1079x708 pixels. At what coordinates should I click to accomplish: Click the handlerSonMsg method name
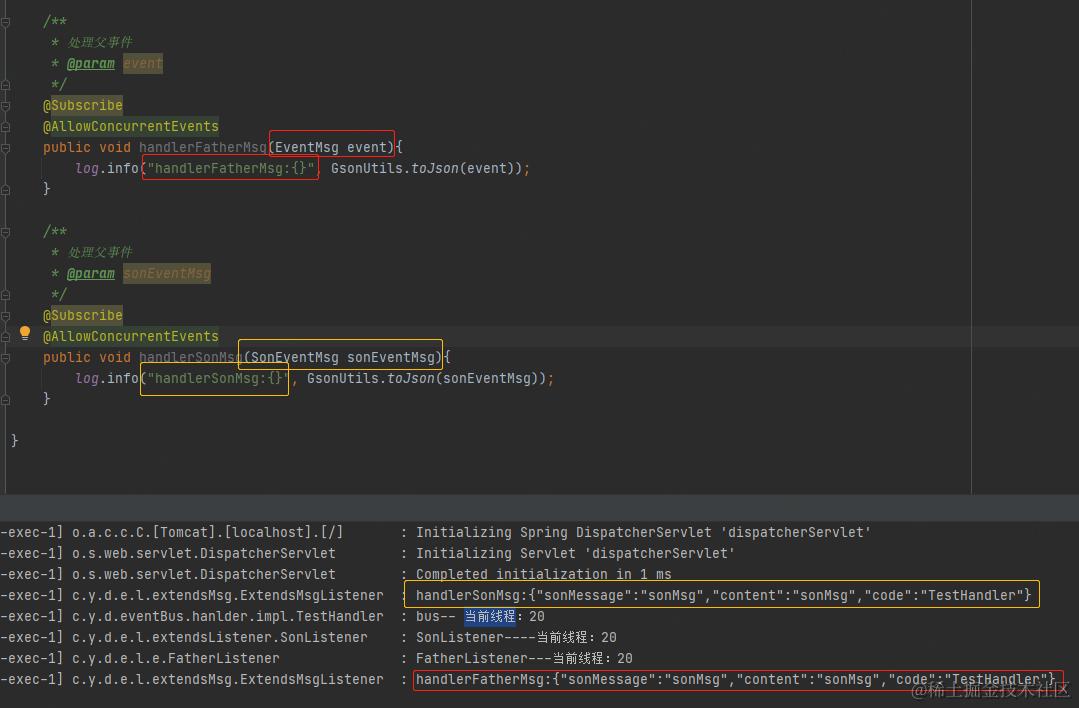click(191, 357)
